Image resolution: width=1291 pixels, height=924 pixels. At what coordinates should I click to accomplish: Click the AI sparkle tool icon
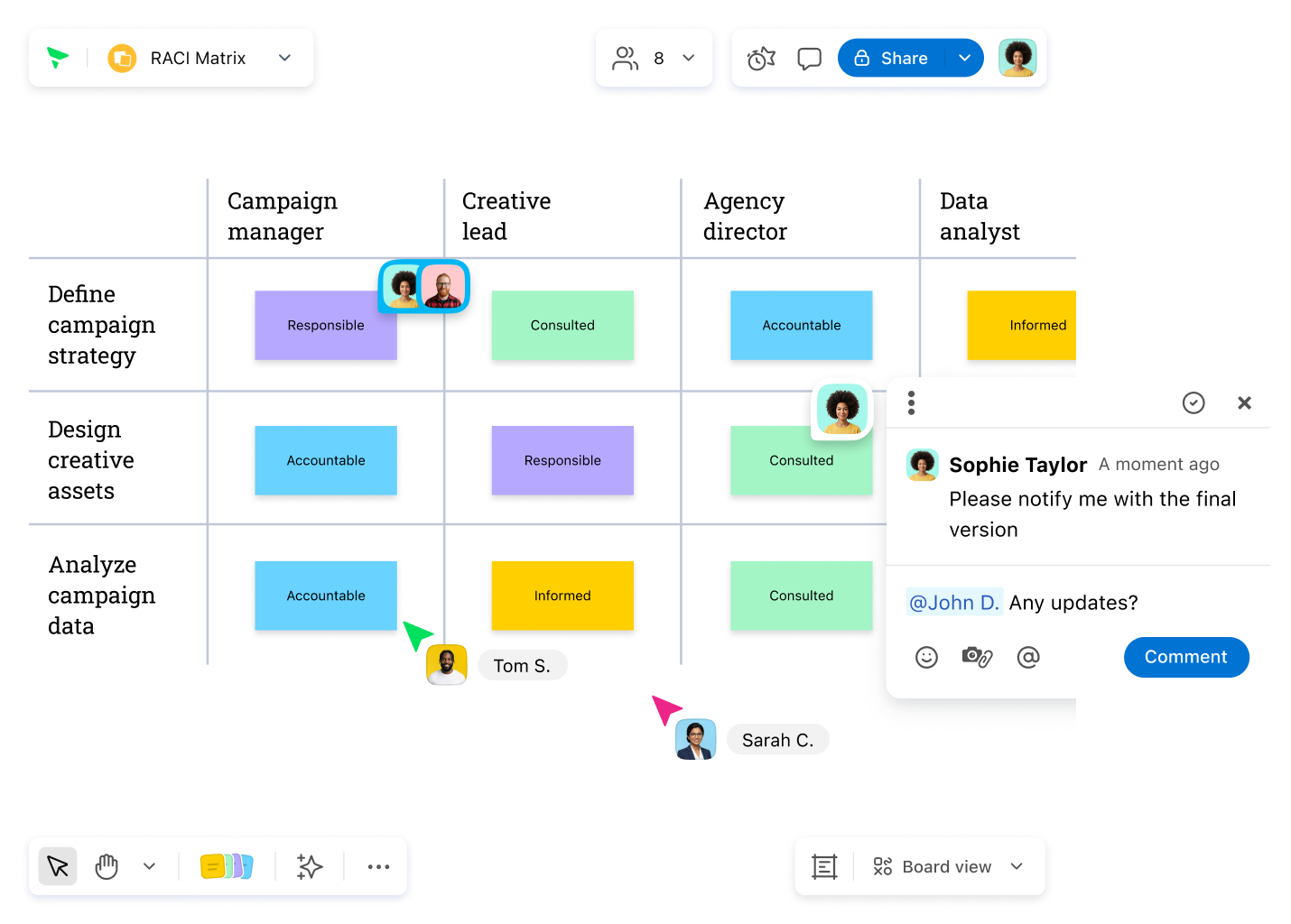pos(310,866)
